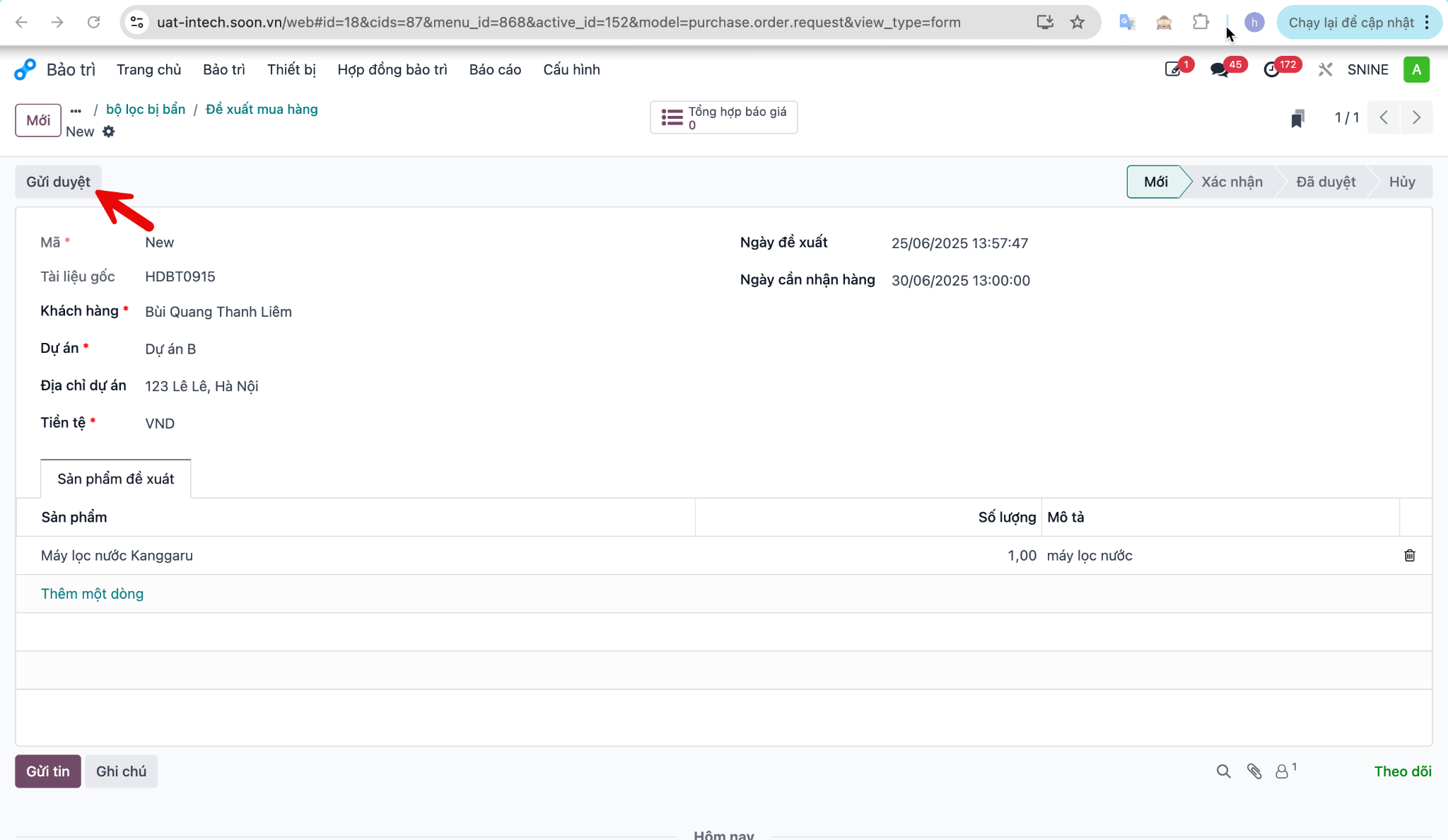Click the Gửi duyệt button
Screen dimensions: 1448x840
click(58, 182)
